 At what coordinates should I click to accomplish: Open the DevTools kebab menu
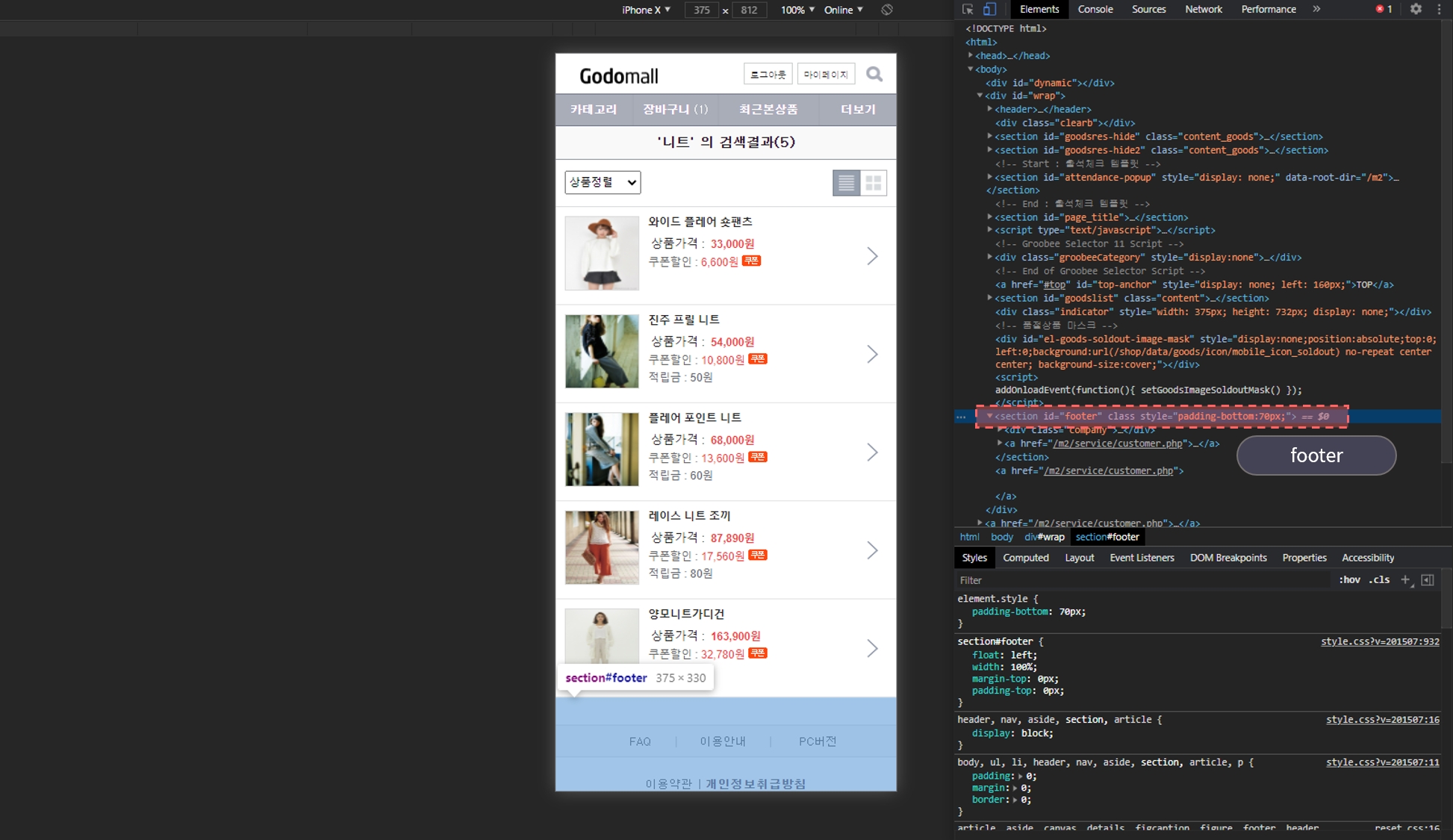coord(1439,9)
